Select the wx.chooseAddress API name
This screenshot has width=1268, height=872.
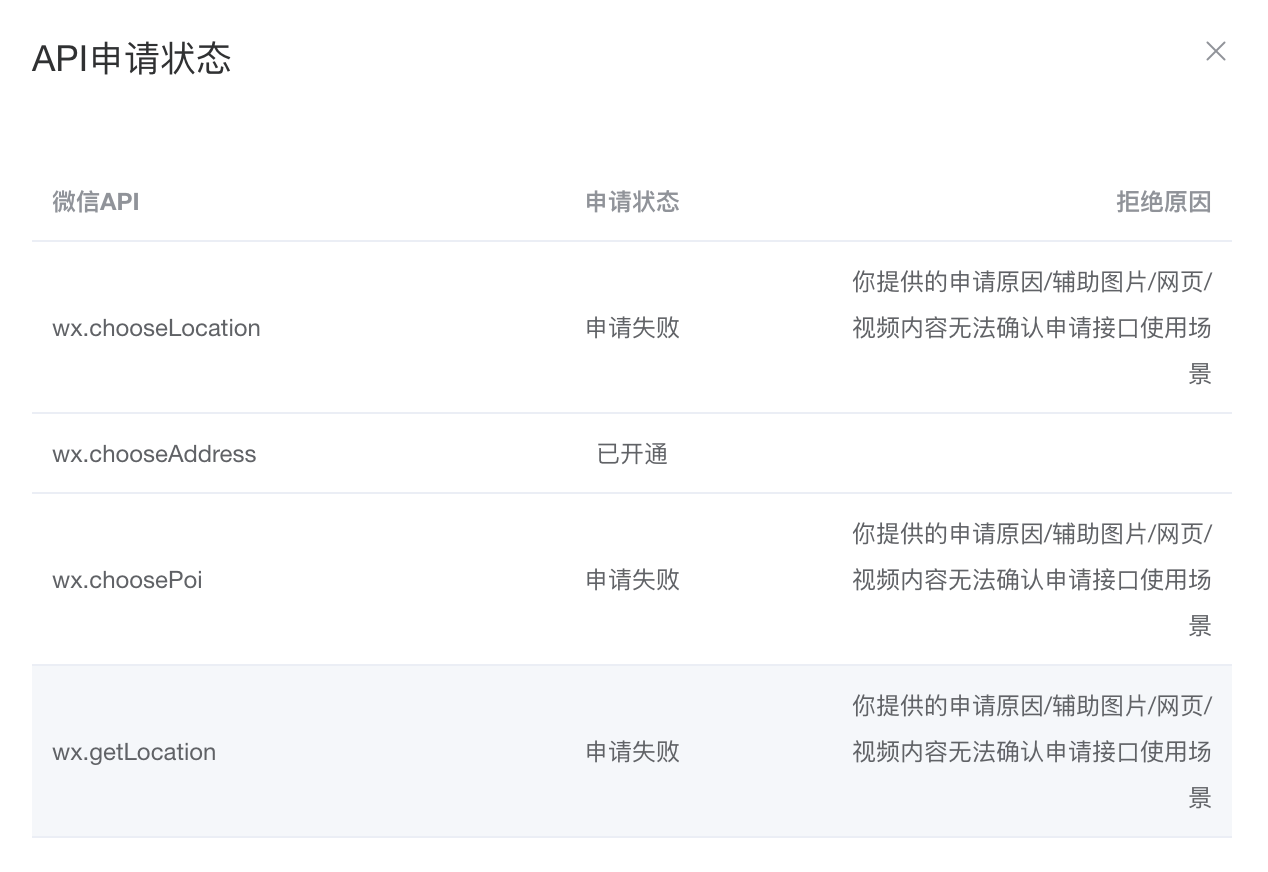coord(154,454)
